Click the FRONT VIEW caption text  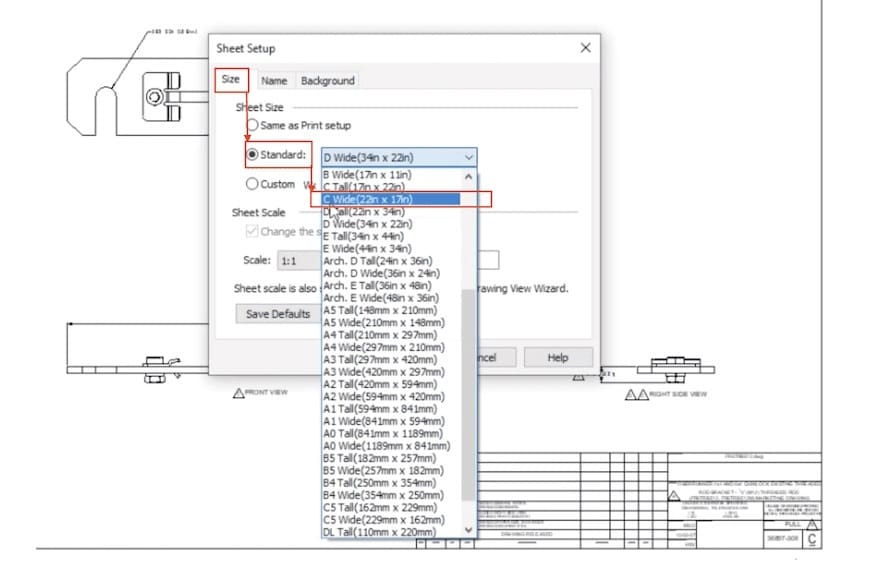267,392
